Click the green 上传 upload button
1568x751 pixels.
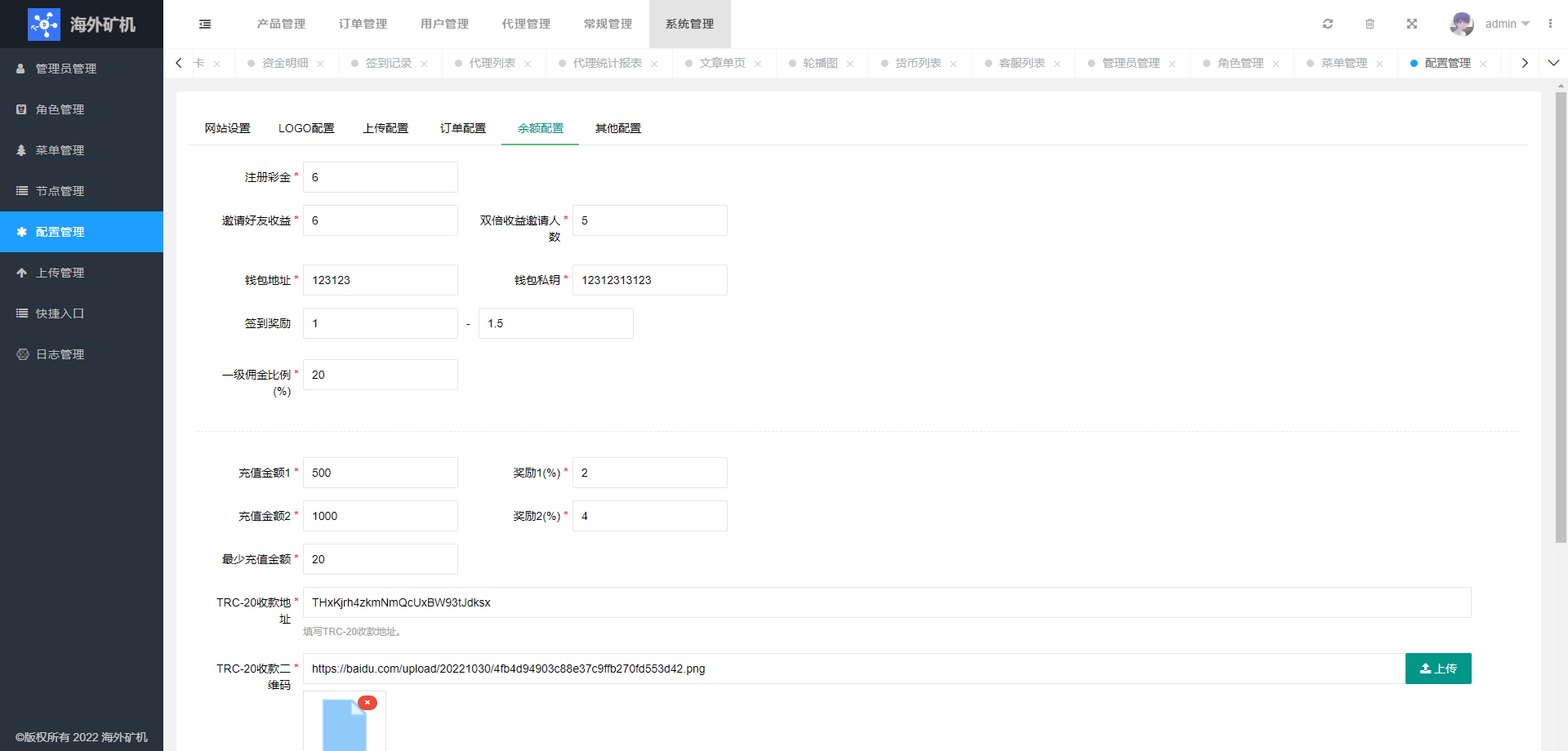coord(1437,669)
